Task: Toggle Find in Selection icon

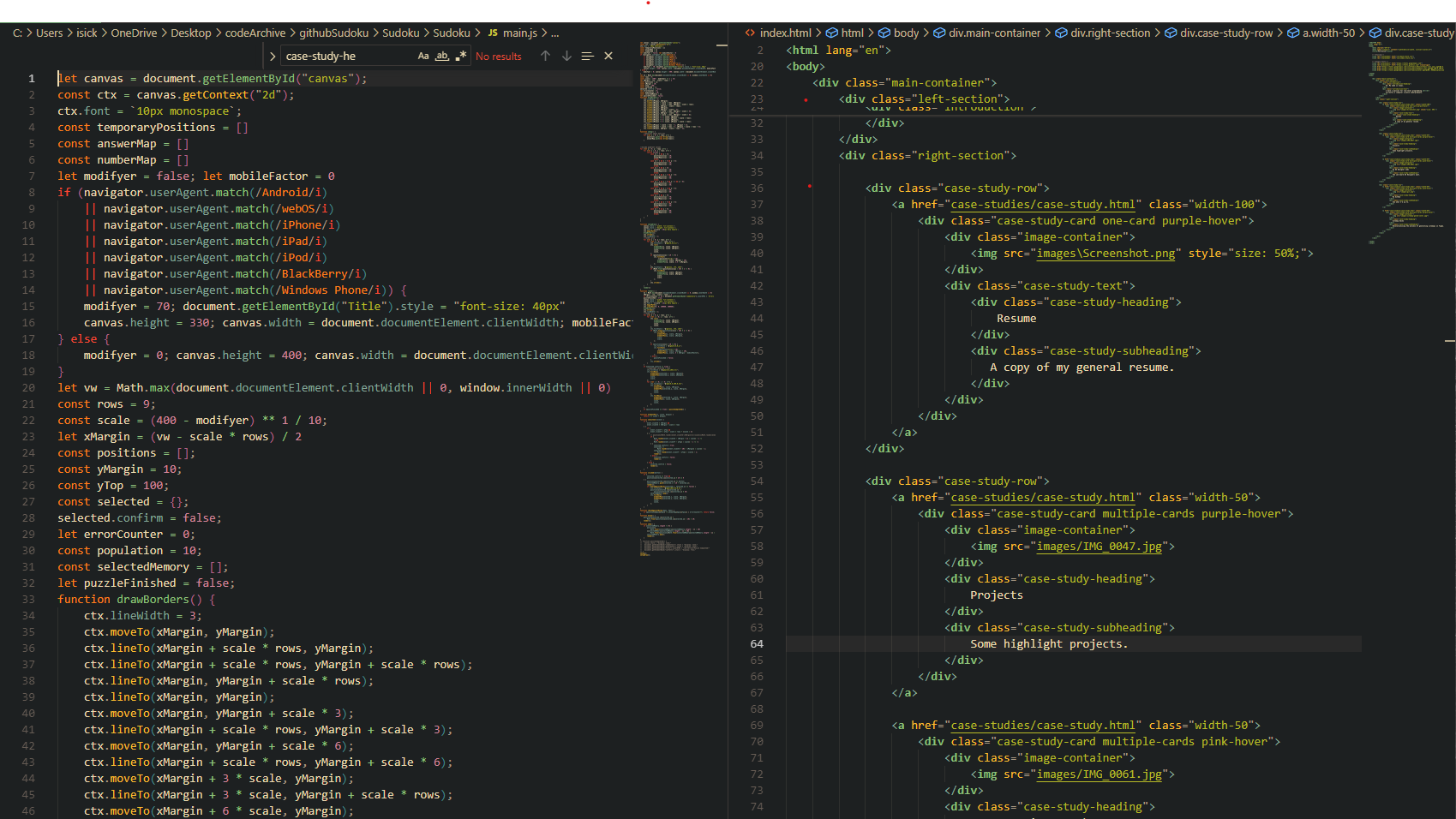Action: [x=587, y=56]
